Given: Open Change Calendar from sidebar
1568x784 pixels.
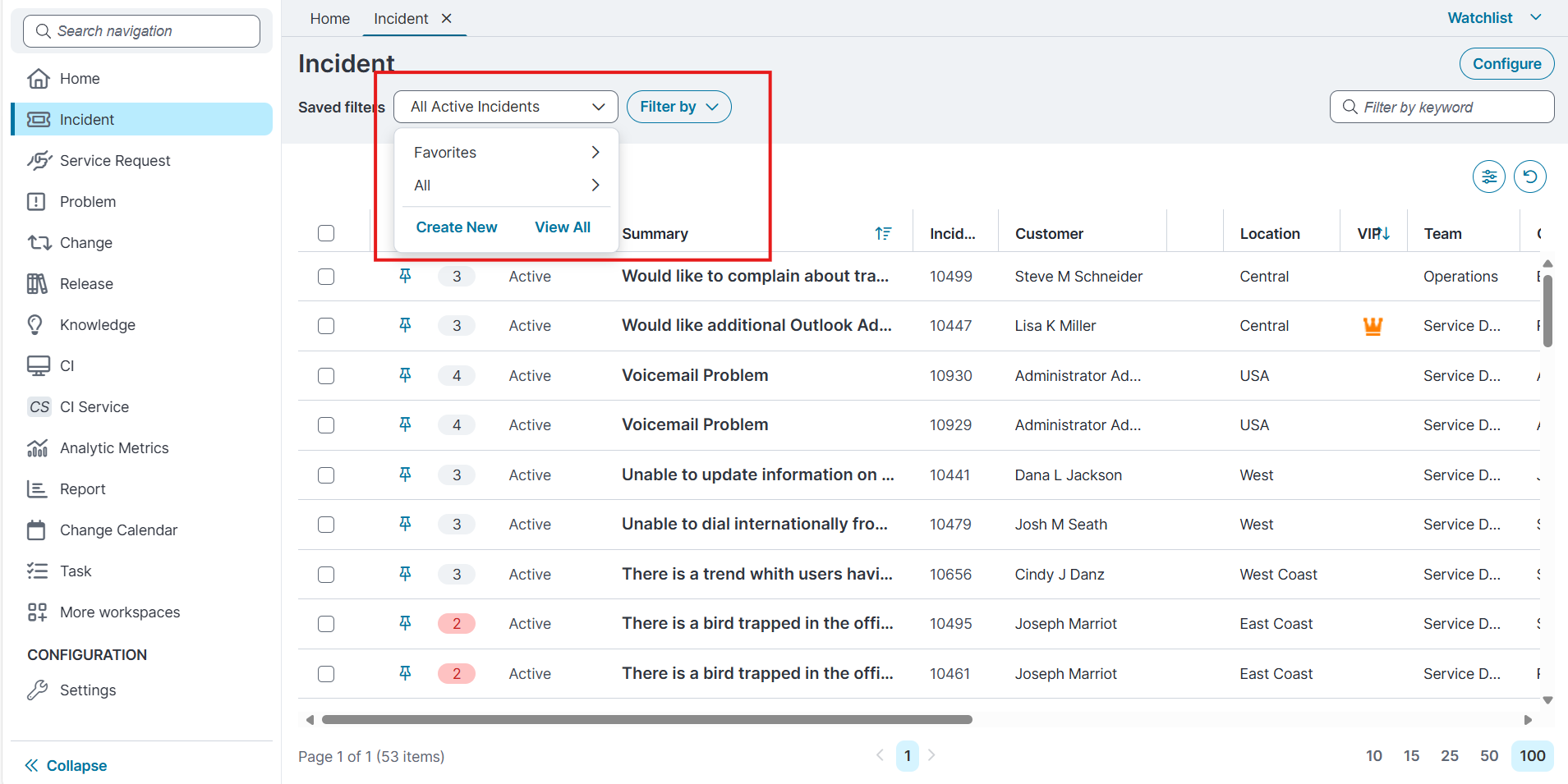Looking at the screenshot, I should tap(118, 530).
